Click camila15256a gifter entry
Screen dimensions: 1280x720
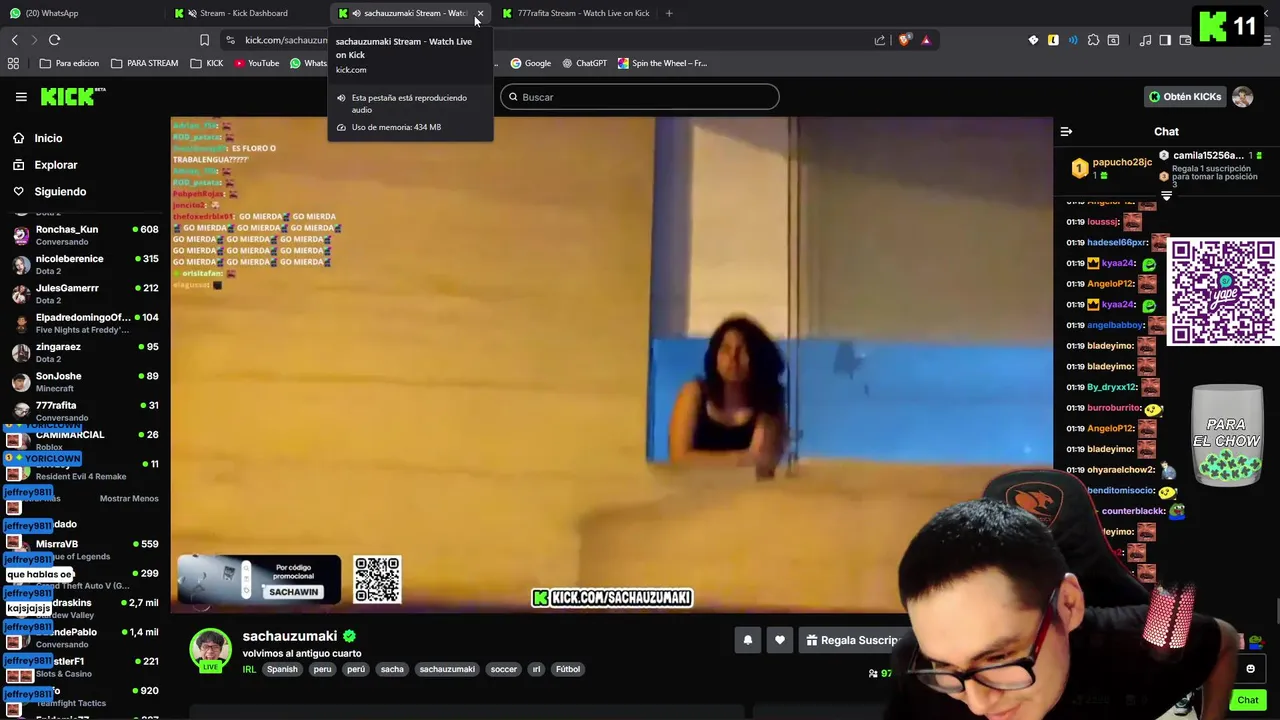point(1210,156)
